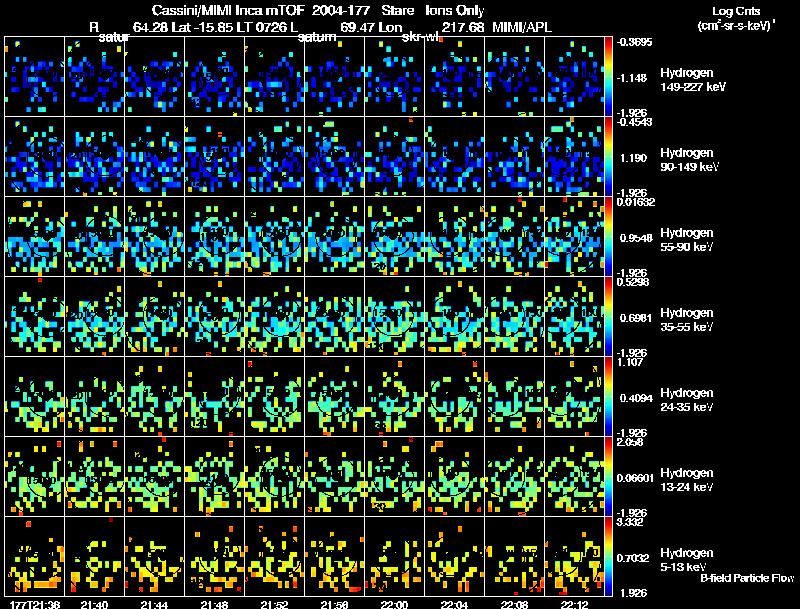
Task: Select the 'Hydrogen 90-149 keV' row label
Action: 690,160
